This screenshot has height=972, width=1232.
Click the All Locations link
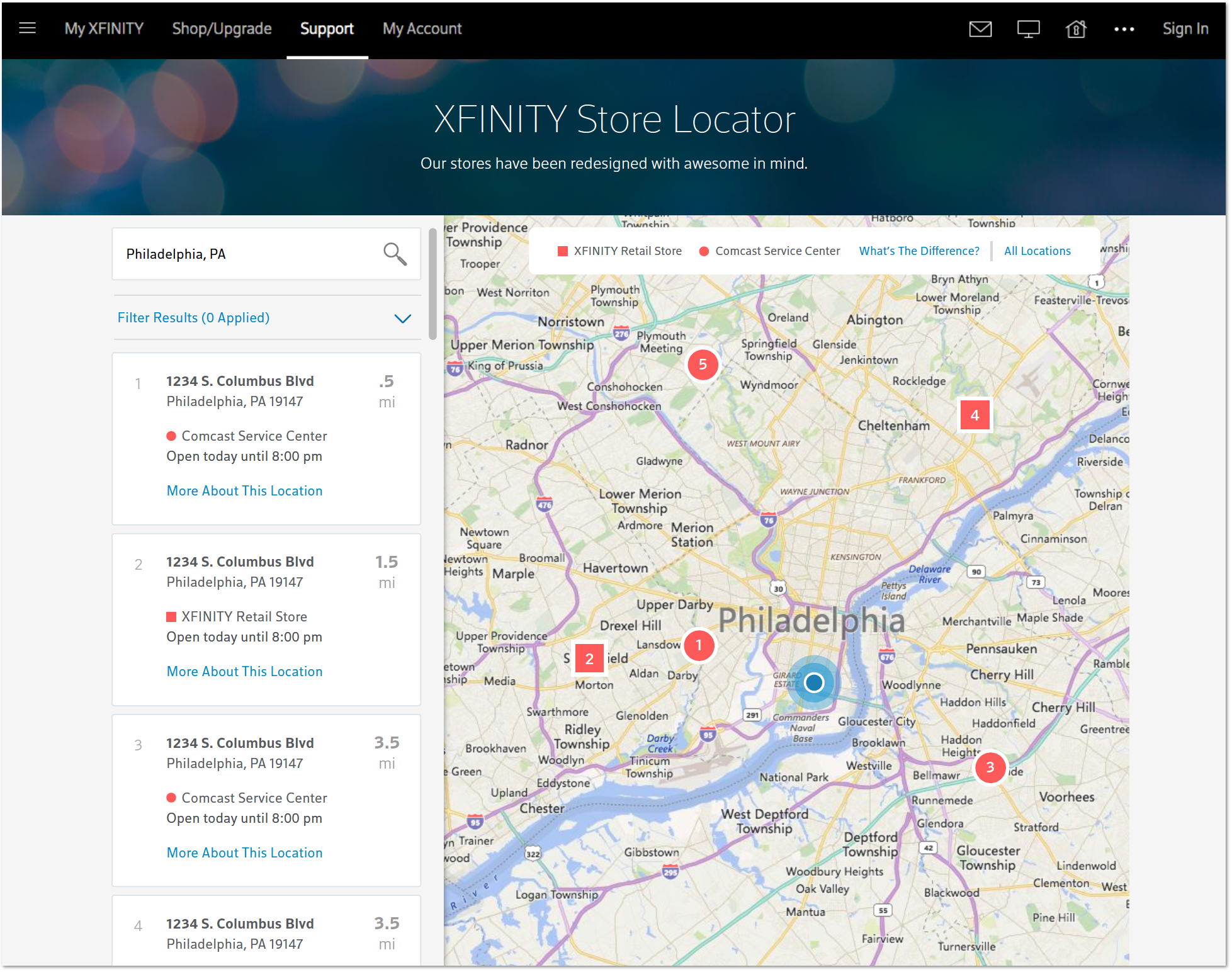tap(1037, 251)
